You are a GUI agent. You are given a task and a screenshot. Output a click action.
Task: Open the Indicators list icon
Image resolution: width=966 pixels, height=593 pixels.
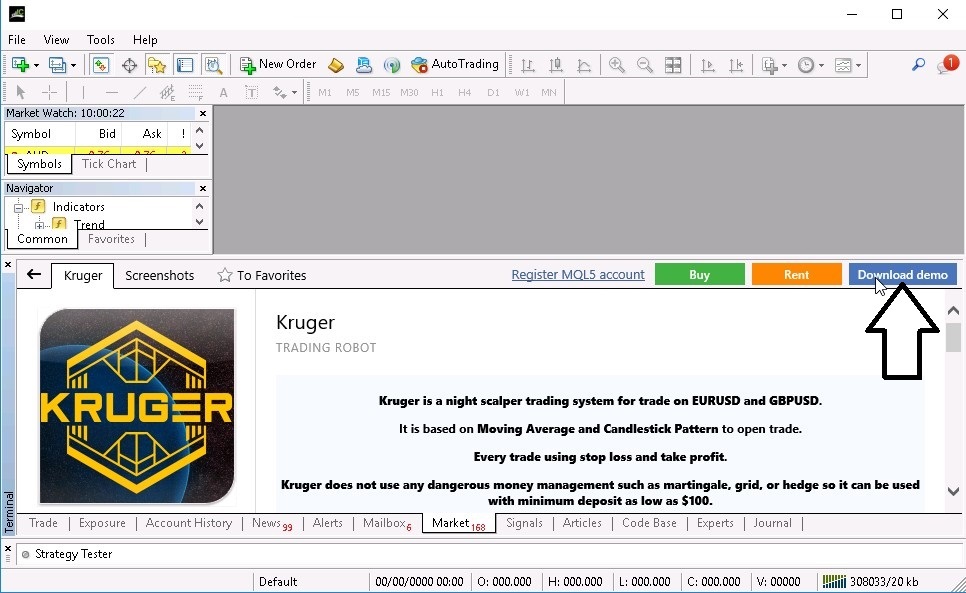click(769, 65)
